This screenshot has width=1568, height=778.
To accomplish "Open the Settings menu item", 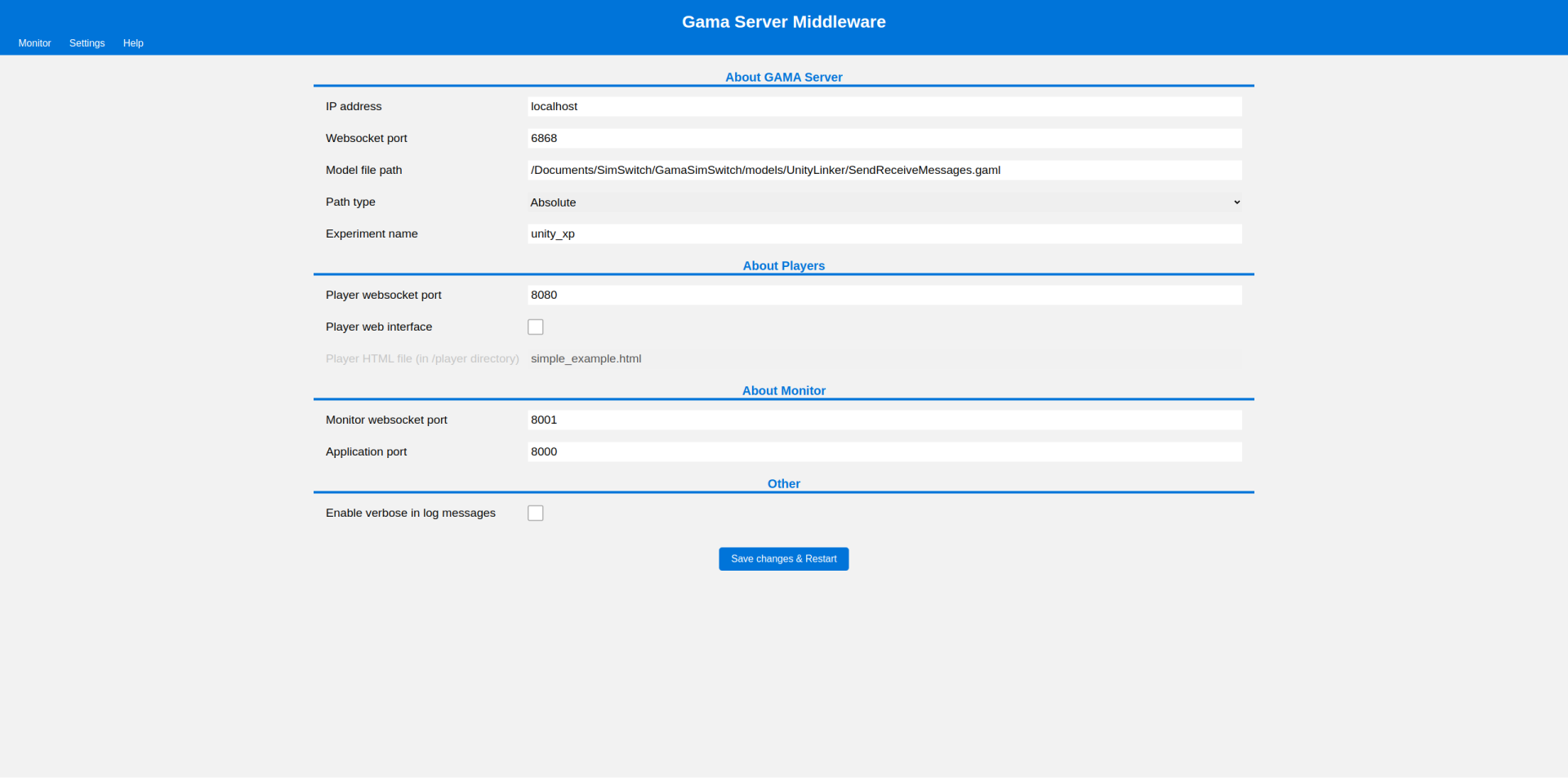I will pos(87,43).
